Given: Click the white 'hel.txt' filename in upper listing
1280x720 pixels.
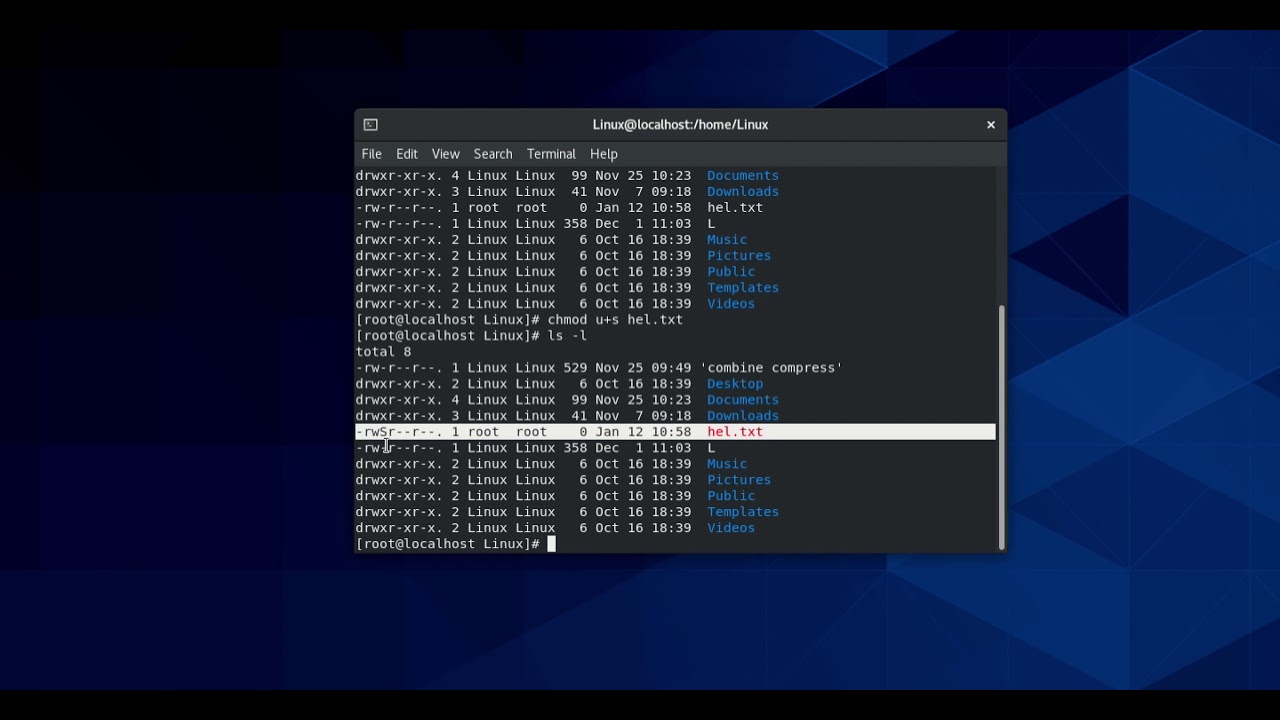Looking at the screenshot, I should tap(735, 208).
